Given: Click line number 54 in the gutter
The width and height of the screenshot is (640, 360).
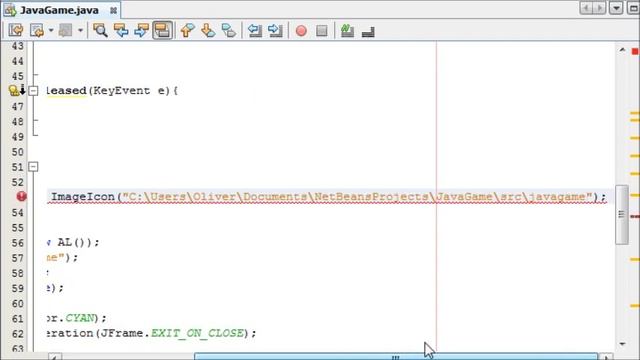Looking at the screenshot, I should [18, 213].
